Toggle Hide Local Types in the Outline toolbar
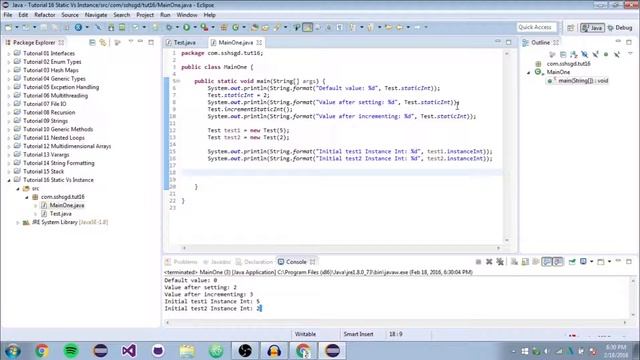The width and height of the screenshot is (640, 360). pos(617,54)
